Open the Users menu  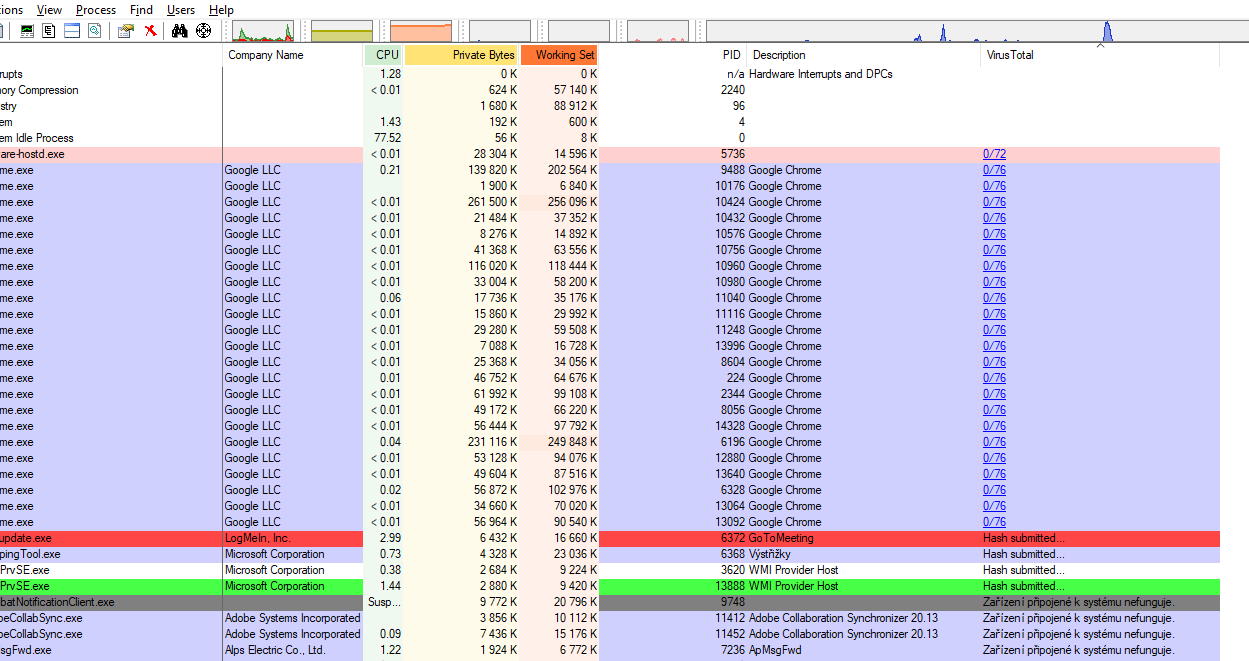(x=181, y=10)
